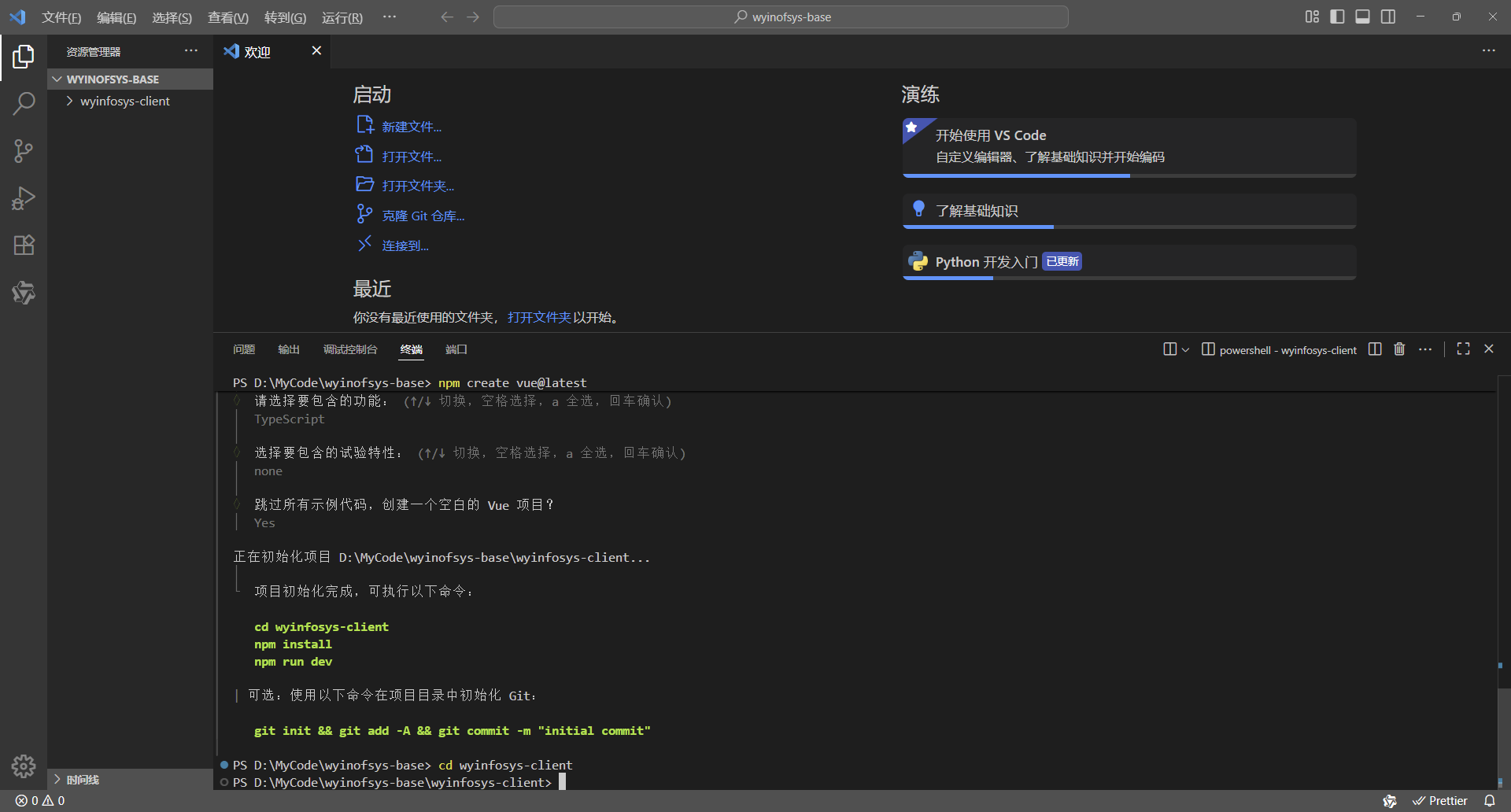Open the 文件 menu
The width and height of the screenshot is (1511, 812).
tap(61, 17)
